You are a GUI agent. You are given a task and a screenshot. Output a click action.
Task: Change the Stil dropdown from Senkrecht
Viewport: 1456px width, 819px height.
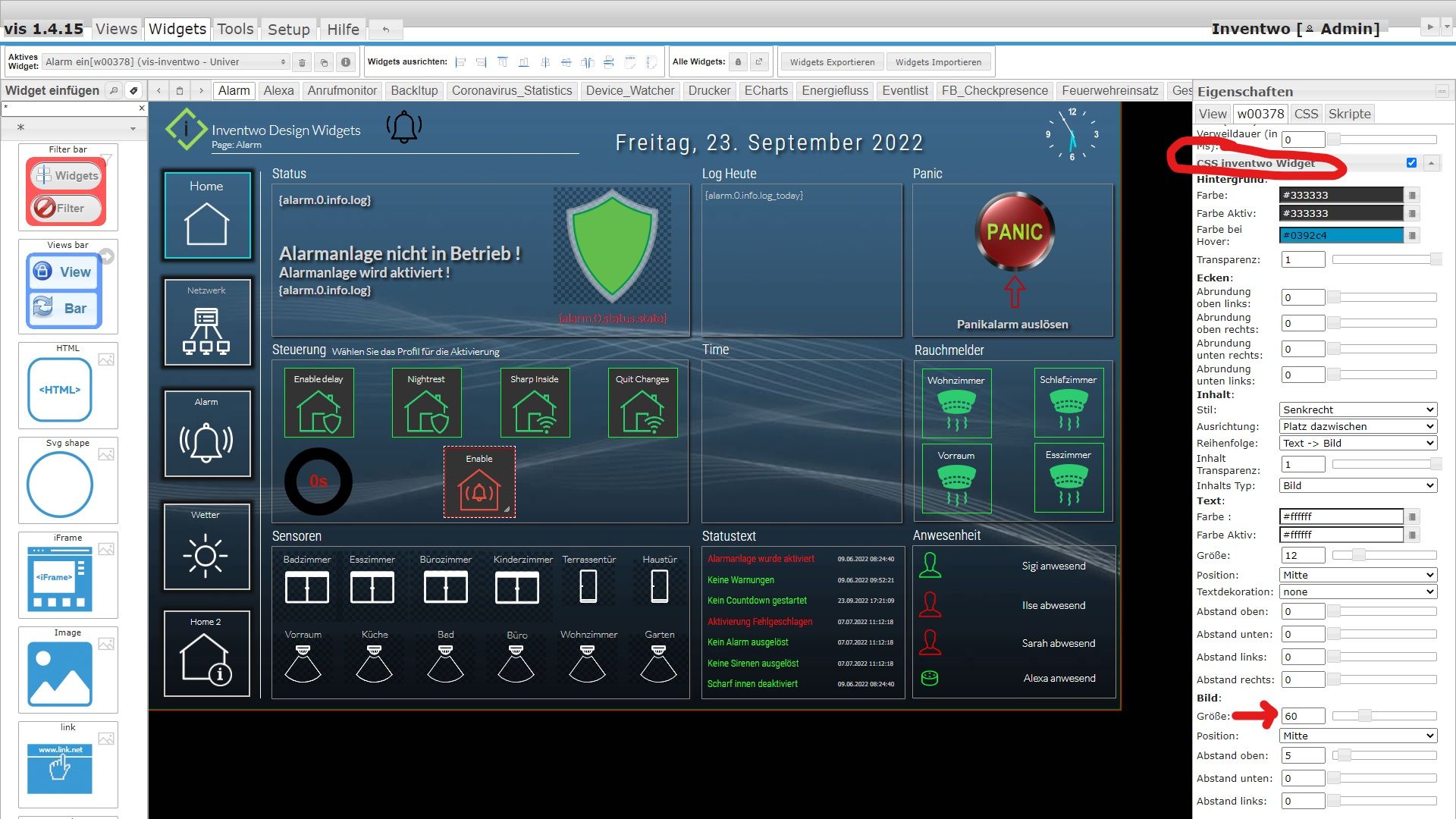pos(1357,409)
